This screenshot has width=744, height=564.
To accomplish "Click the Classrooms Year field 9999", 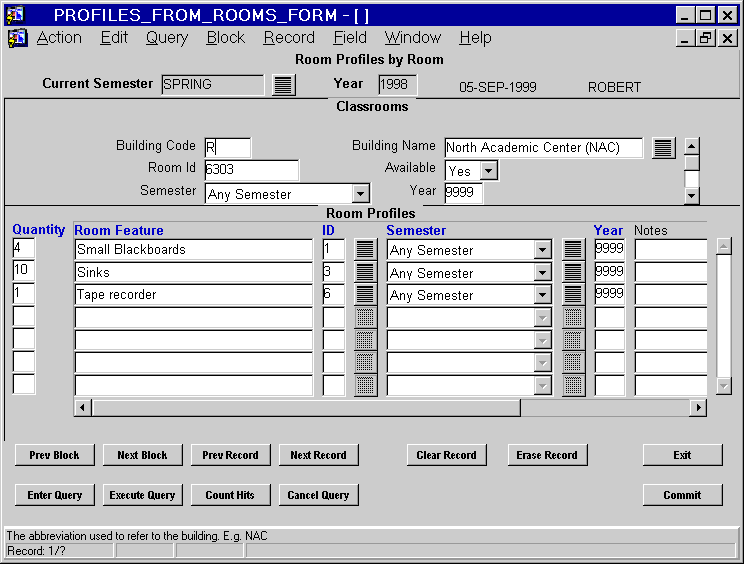I will (464, 193).
